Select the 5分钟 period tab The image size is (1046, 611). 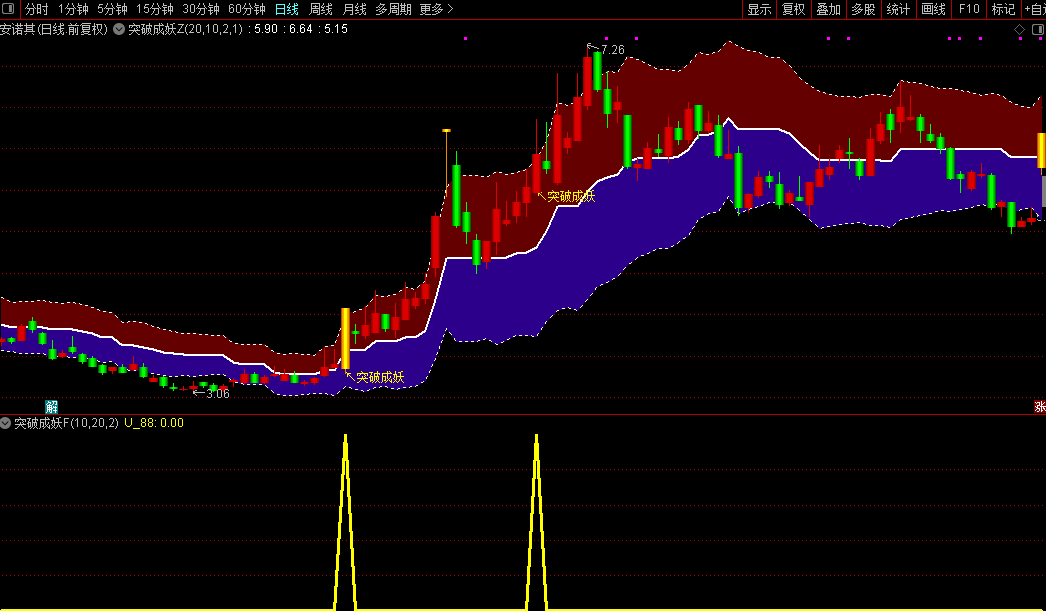[112, 9]
